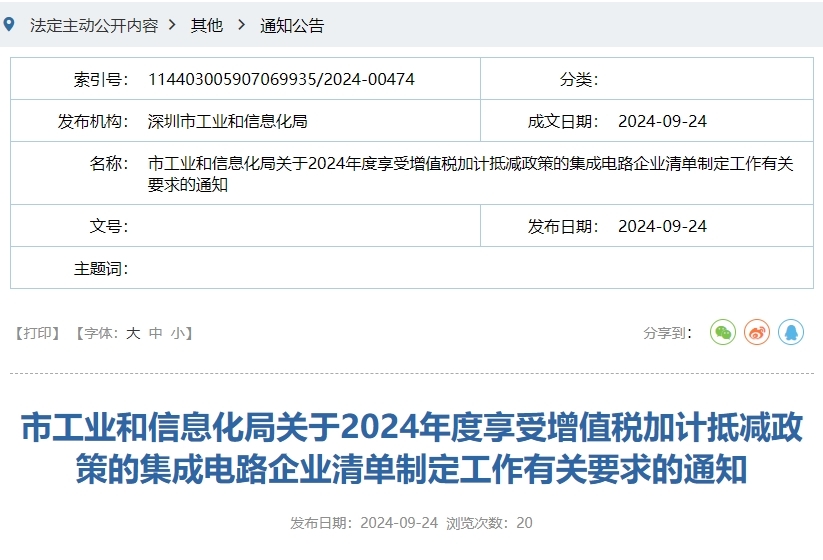Viewport: 823px width, 560px height.
Task: Click chevron after 其他 breadcrumb
Action: 241,25
